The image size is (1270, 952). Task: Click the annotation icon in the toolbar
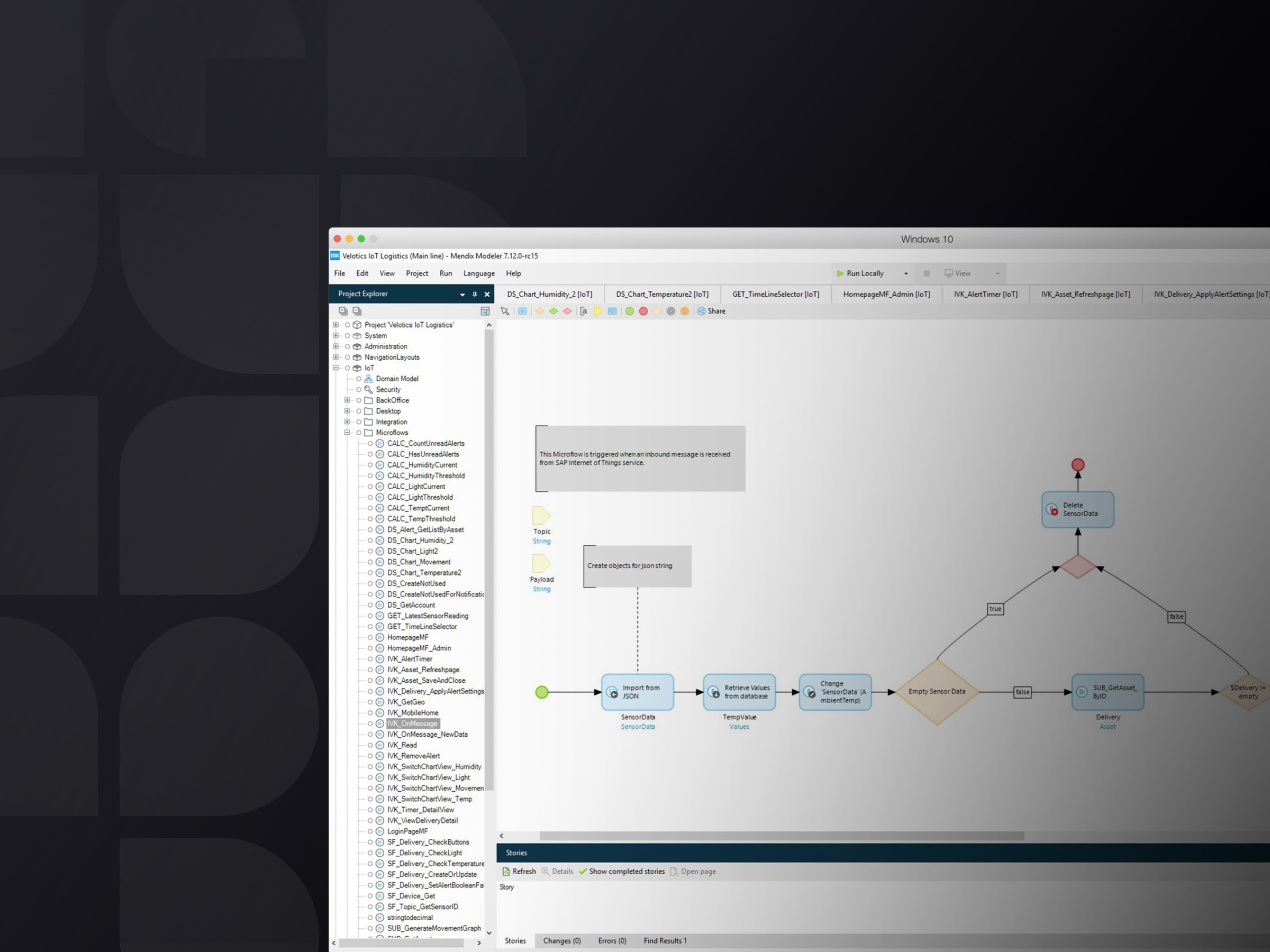[584, 311]
